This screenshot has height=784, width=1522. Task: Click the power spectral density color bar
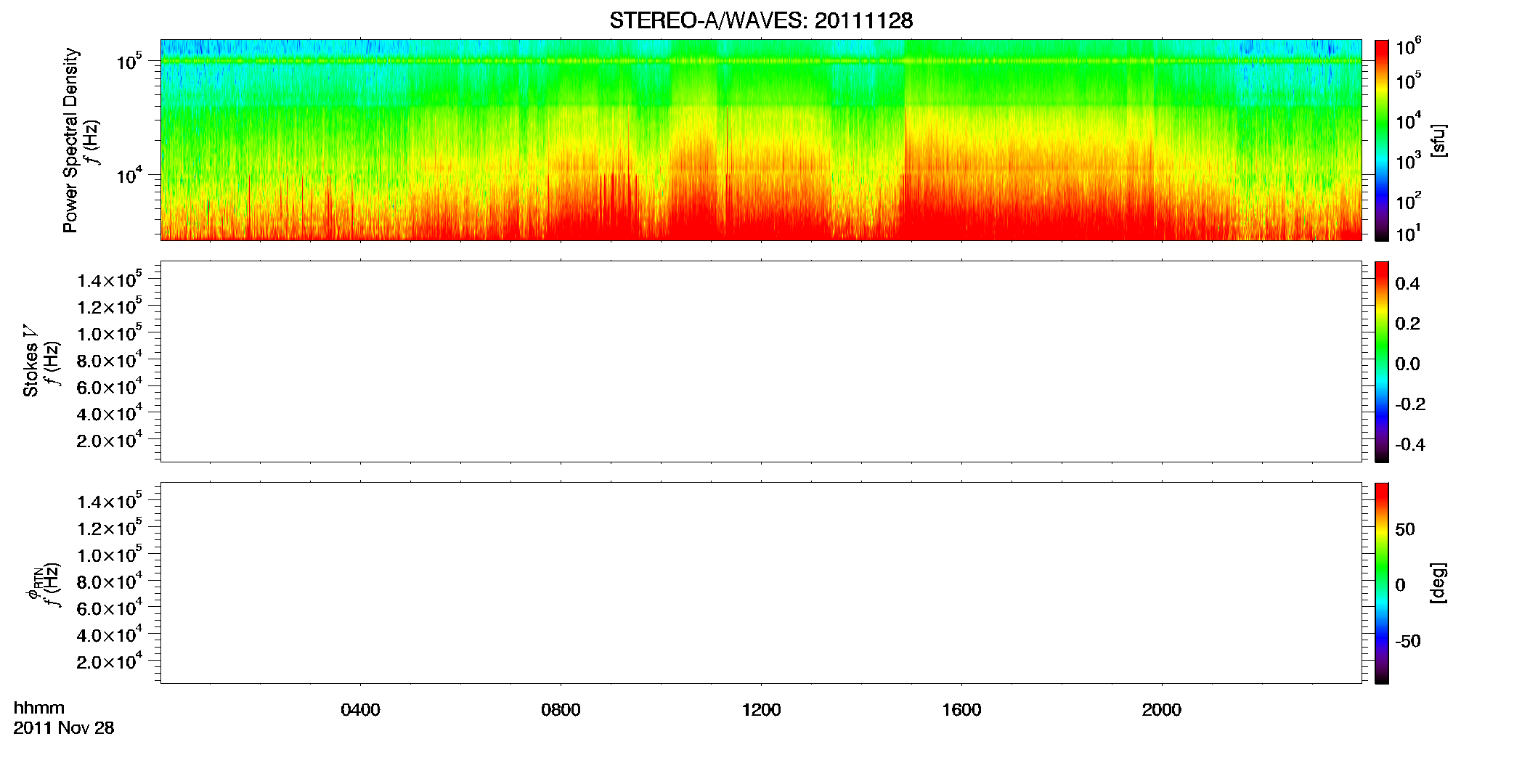click(x=1382, y=140)
